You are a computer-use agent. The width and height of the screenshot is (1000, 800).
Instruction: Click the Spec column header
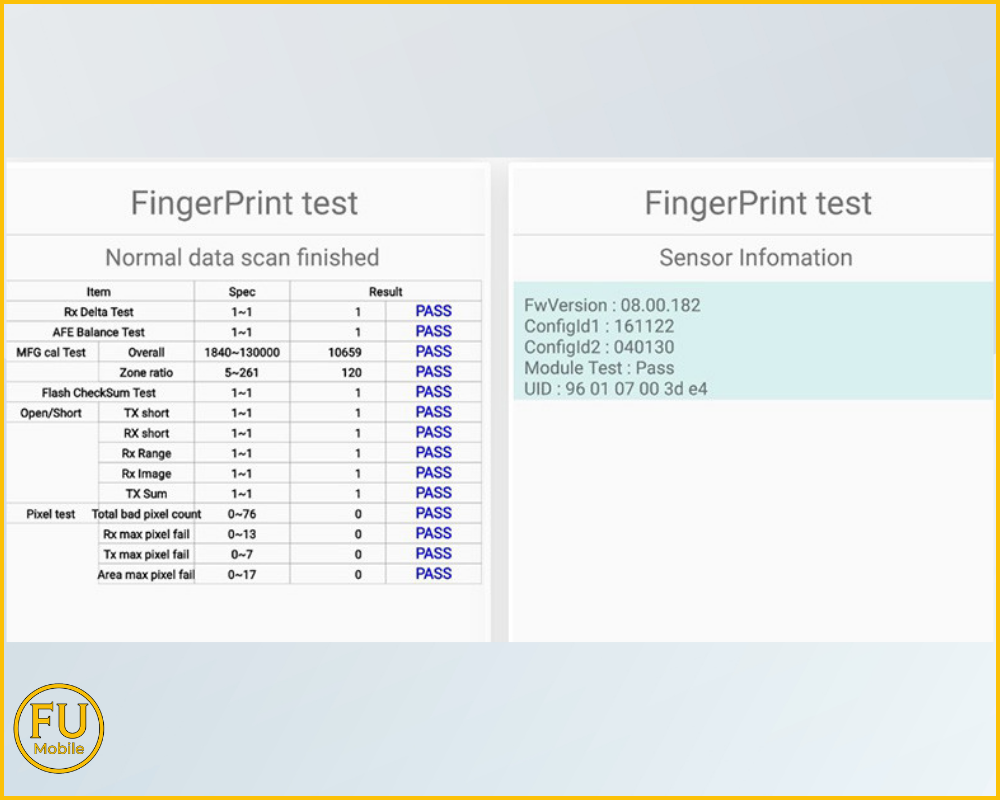(242, 292)
